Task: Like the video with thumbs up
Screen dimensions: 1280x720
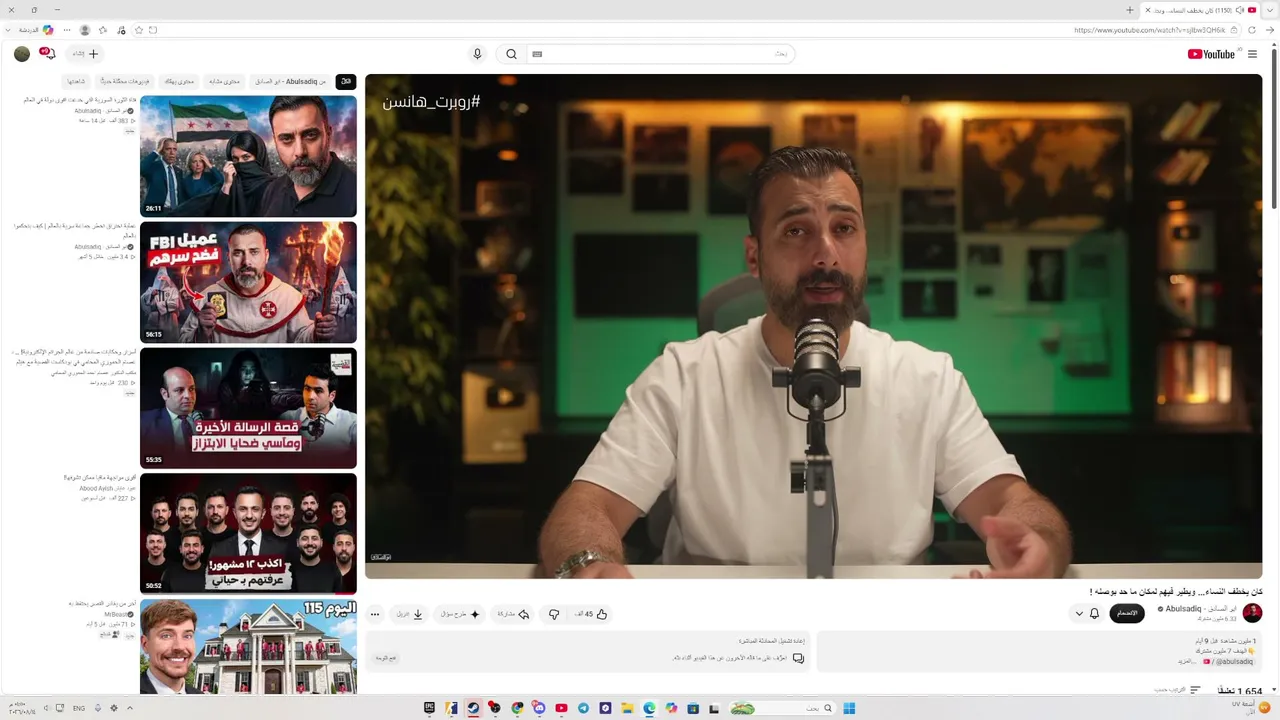Action: [592, 614]
